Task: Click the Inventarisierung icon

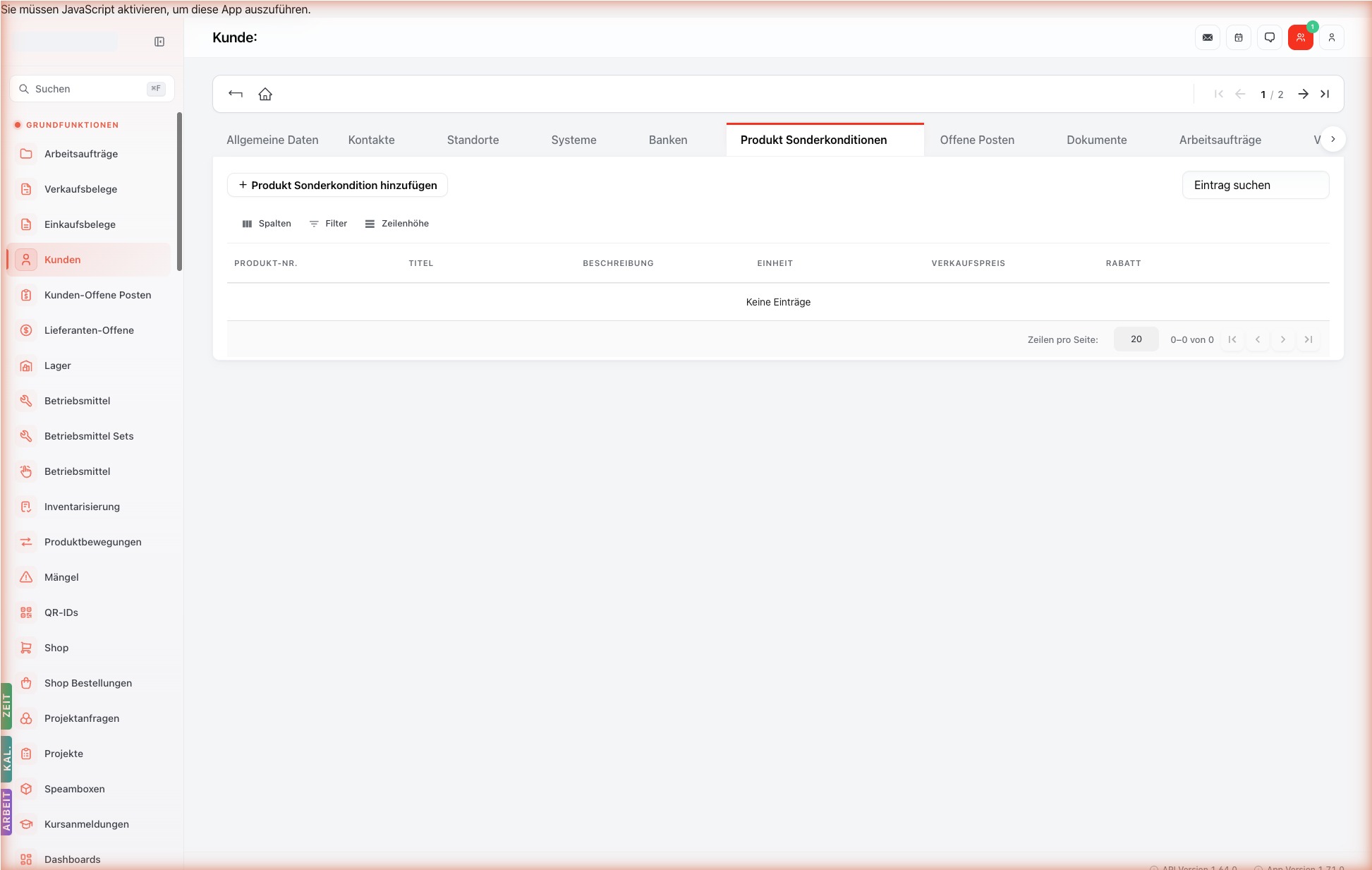Action: 26,507
